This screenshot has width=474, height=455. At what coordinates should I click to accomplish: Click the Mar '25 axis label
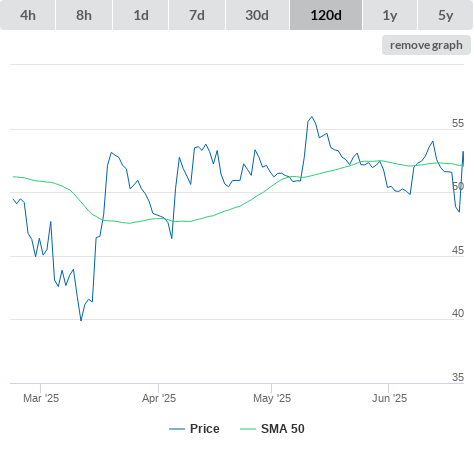(x=41, y=398)
